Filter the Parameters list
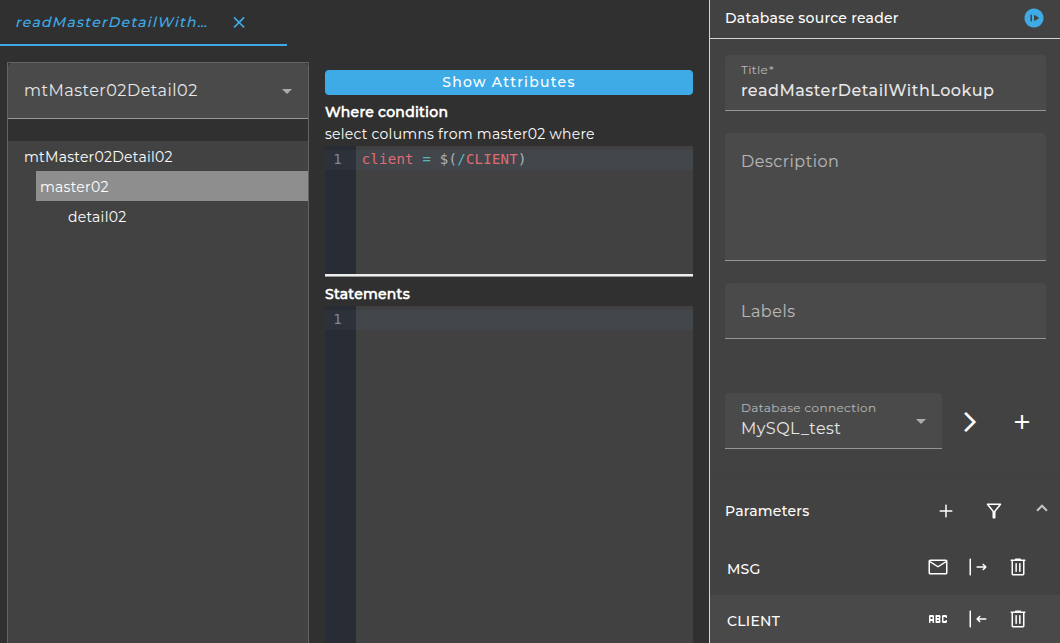The width and height of the screenshot is (1060, 643). [994, 511]
